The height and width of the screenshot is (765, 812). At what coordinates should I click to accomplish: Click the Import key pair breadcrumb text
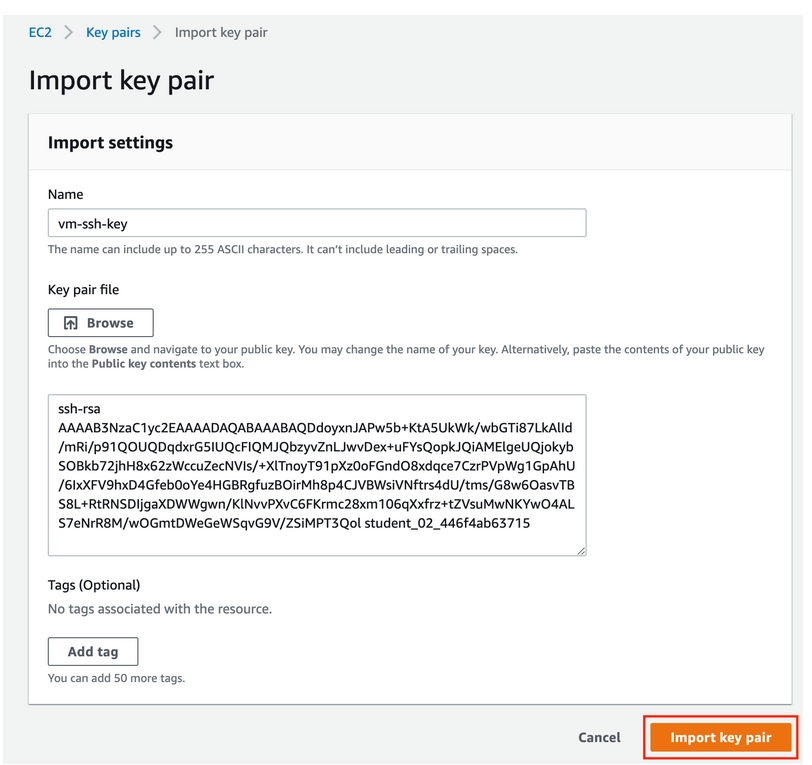221,33
